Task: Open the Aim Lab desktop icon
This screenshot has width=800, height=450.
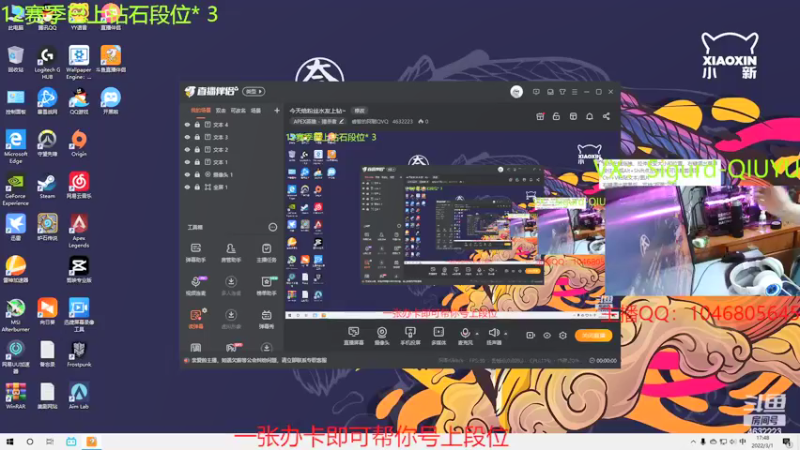Action: pos(79,396)
